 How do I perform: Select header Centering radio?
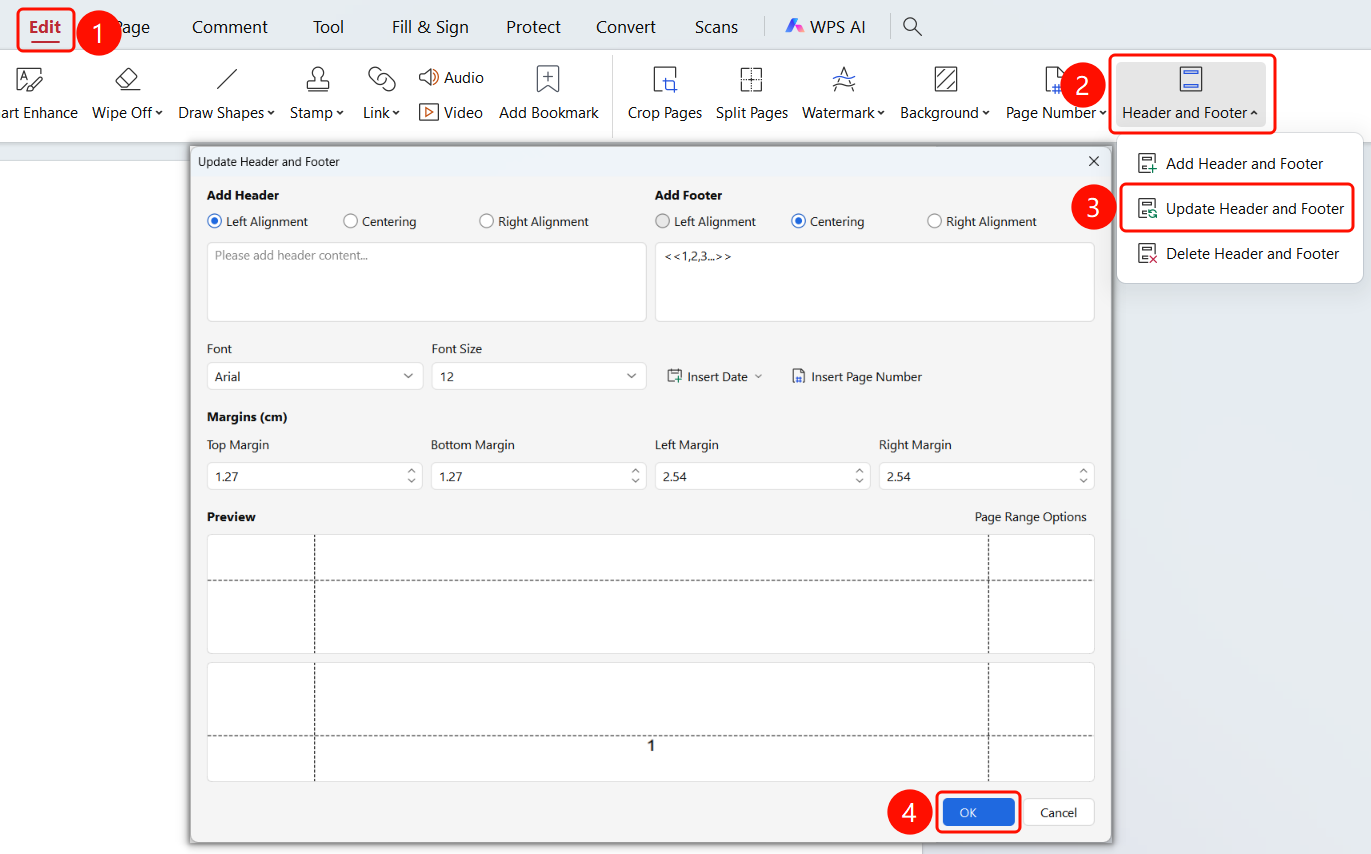[x=350, y=222]
